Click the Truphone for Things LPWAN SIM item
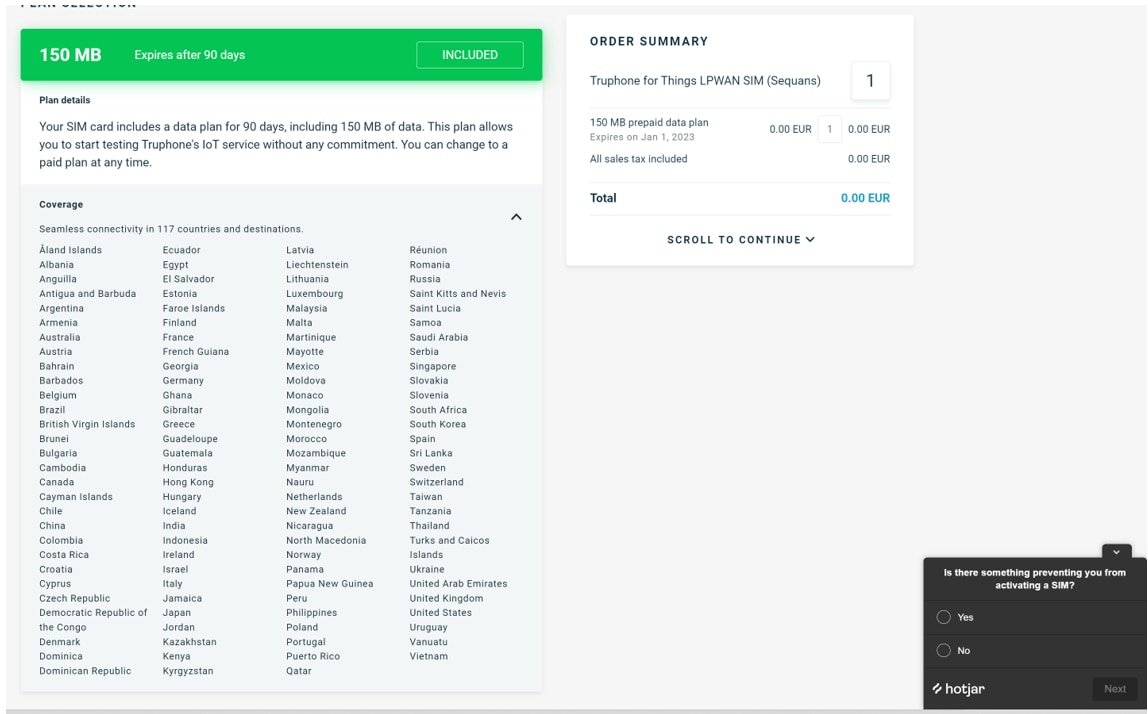1148x714 pixels. tap(705, 81)
